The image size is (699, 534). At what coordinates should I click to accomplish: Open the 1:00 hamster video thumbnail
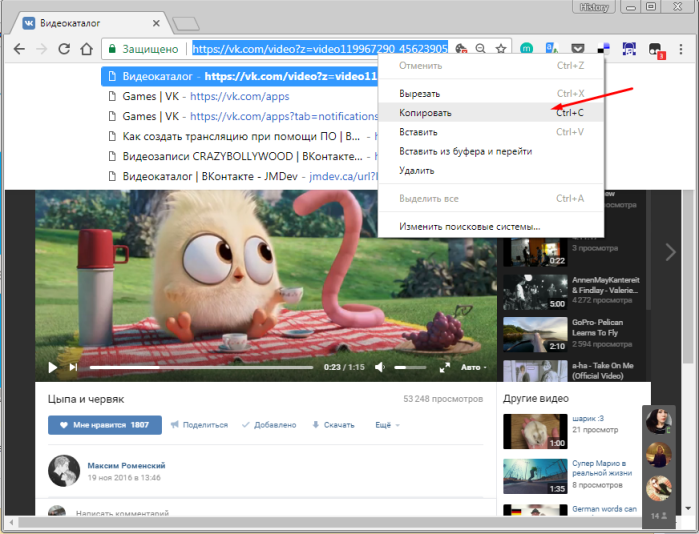coord(535,431)
